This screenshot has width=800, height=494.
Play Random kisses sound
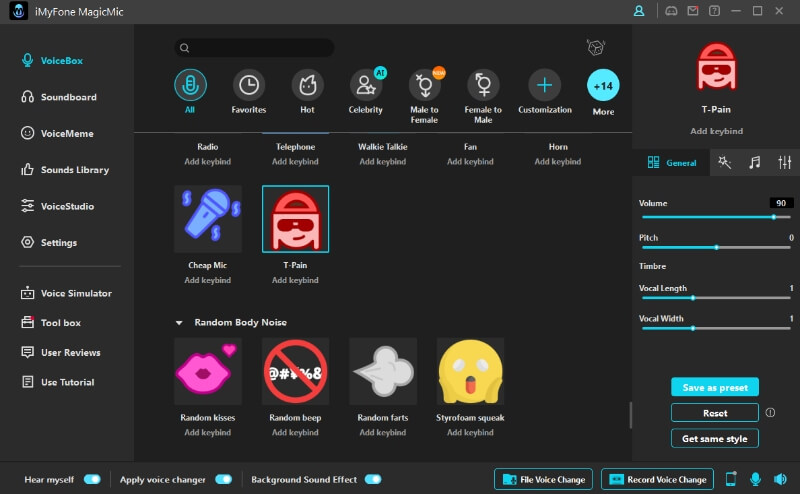[208, 372]
